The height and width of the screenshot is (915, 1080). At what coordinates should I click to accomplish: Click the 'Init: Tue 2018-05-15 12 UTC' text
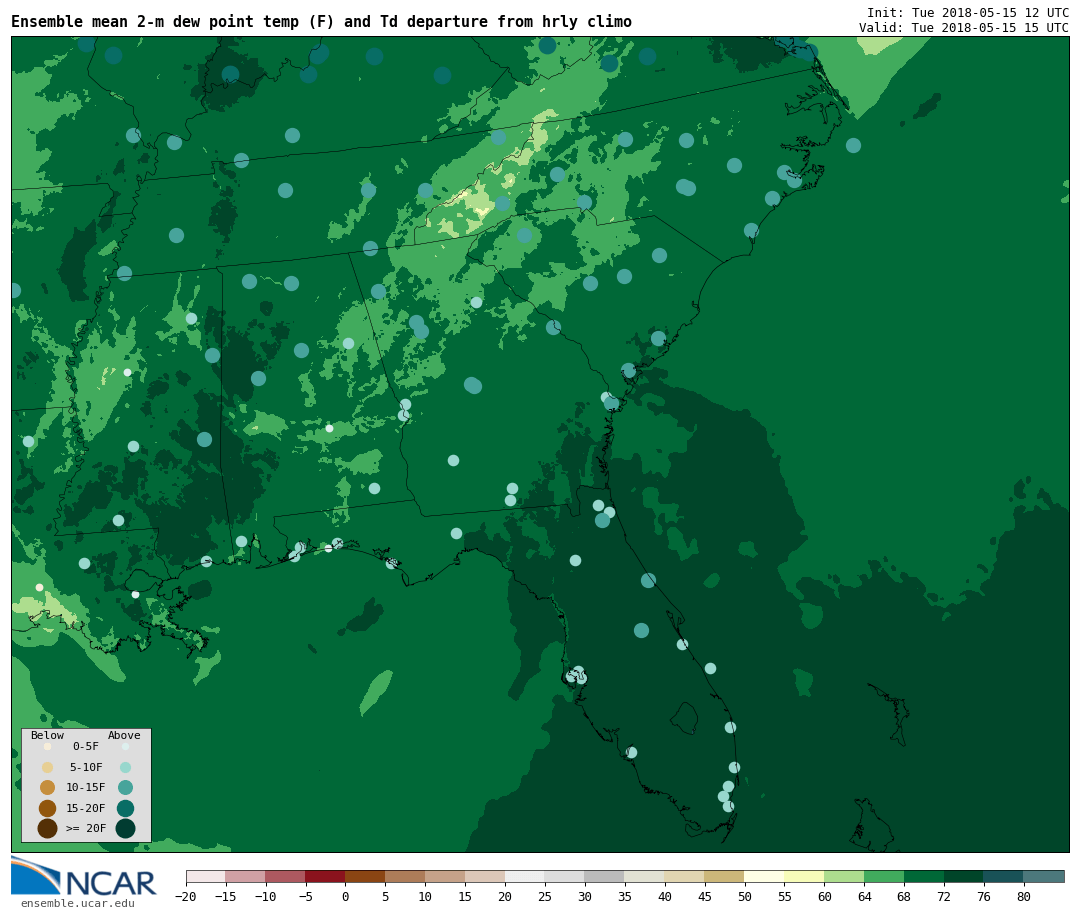pyautogui.click(x=968, y=12)
